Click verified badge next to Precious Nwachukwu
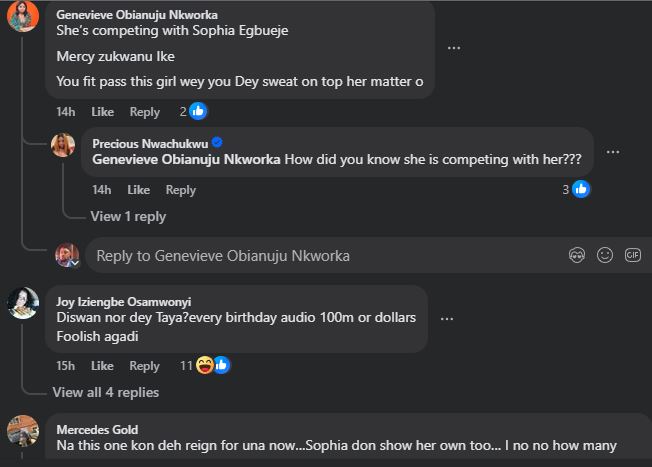Screen dimensions: 652x467 click(x=217, y=142)
